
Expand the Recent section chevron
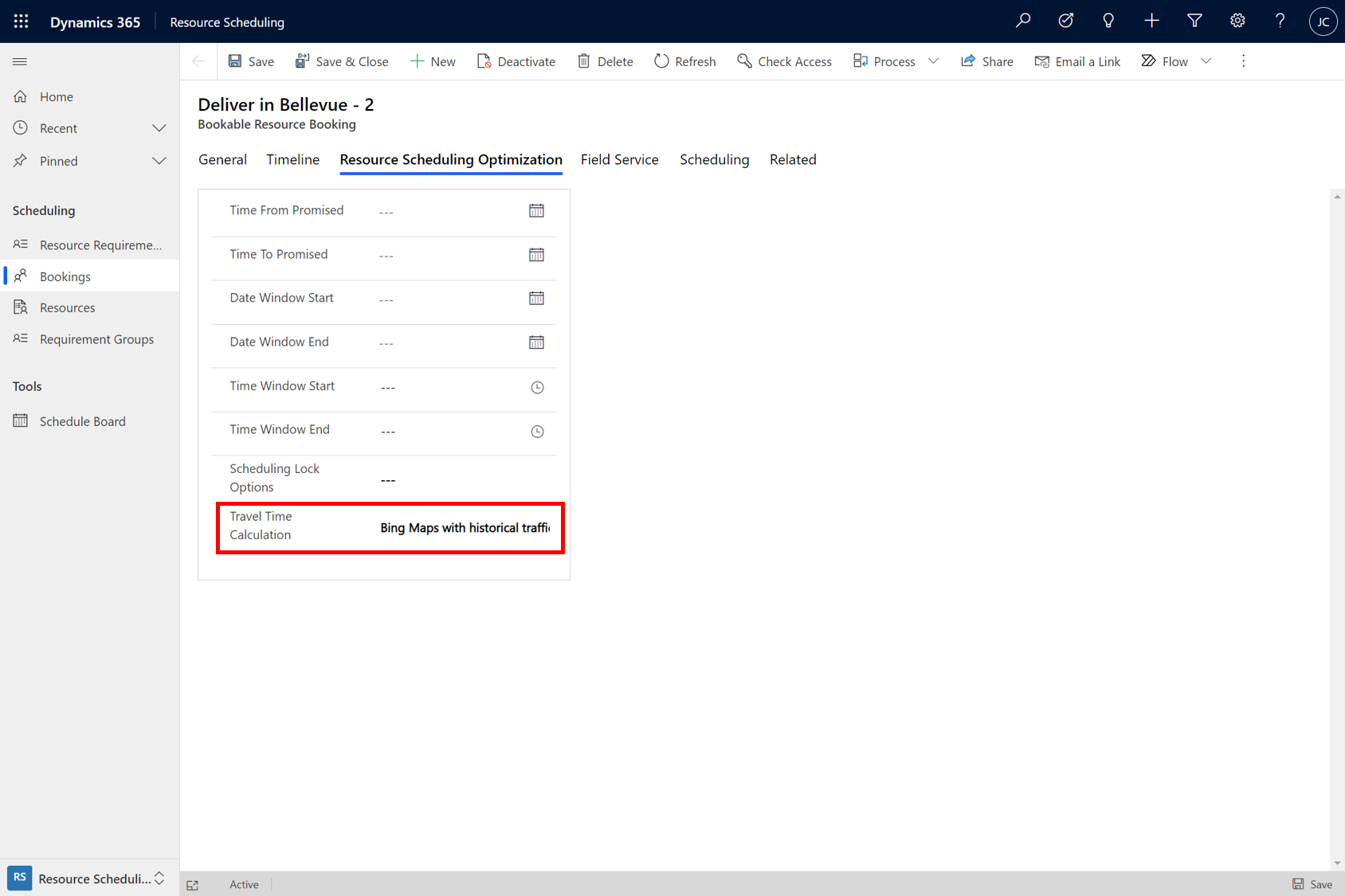pyautogui.click(x=159, y=128)
